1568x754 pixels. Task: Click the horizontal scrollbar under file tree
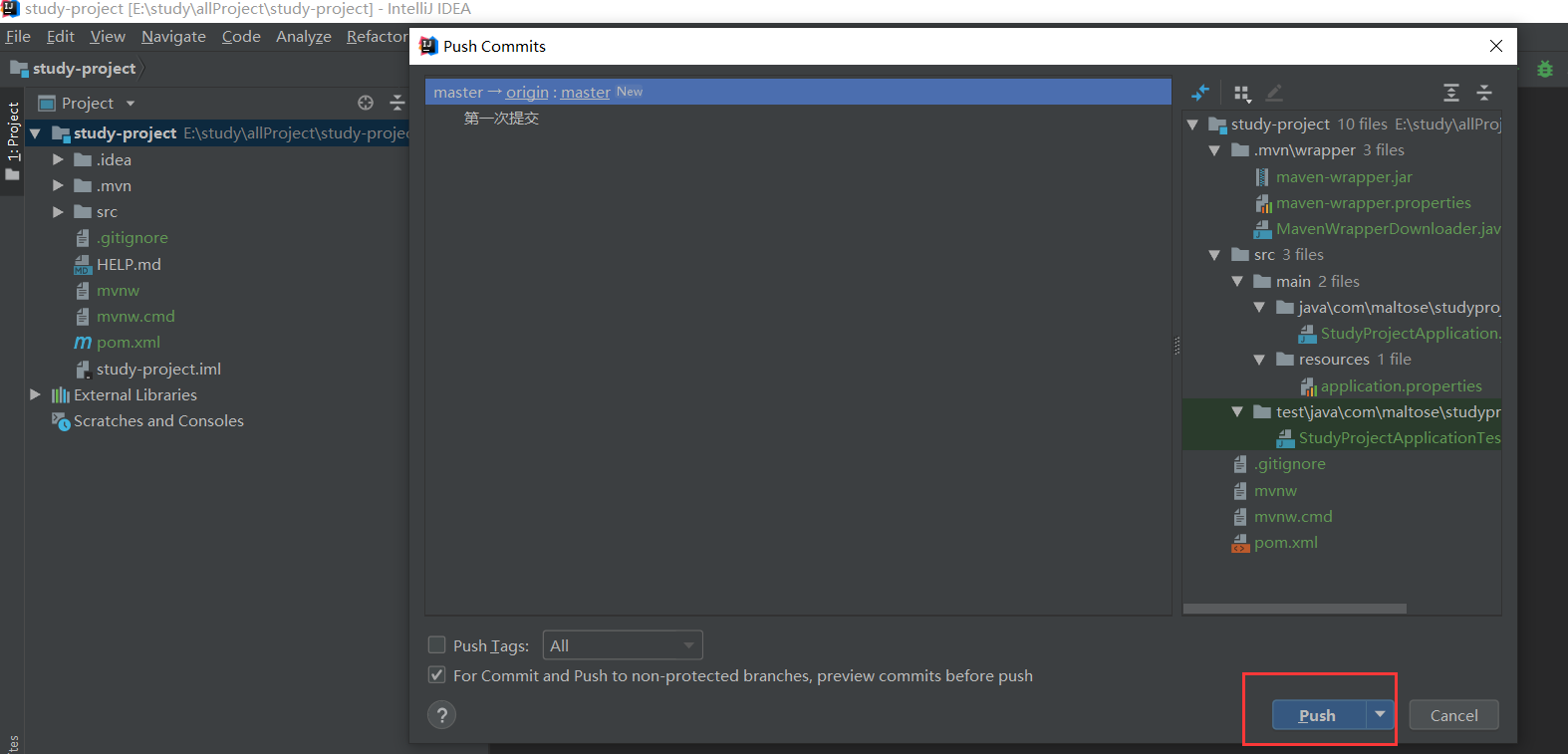(x=1294, y=608)
